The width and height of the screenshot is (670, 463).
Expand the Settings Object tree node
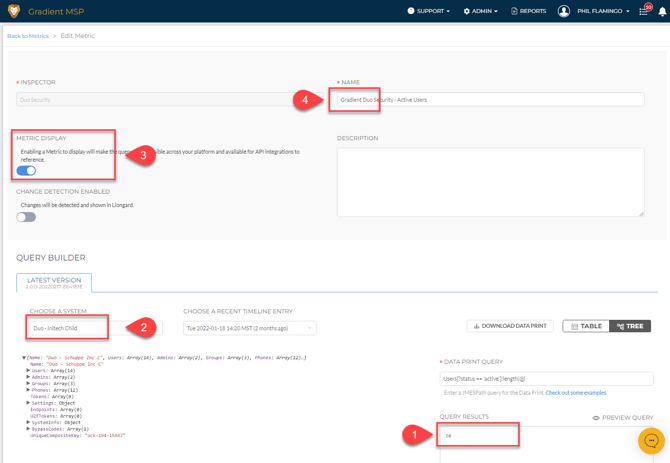click(x=29, y=403)
